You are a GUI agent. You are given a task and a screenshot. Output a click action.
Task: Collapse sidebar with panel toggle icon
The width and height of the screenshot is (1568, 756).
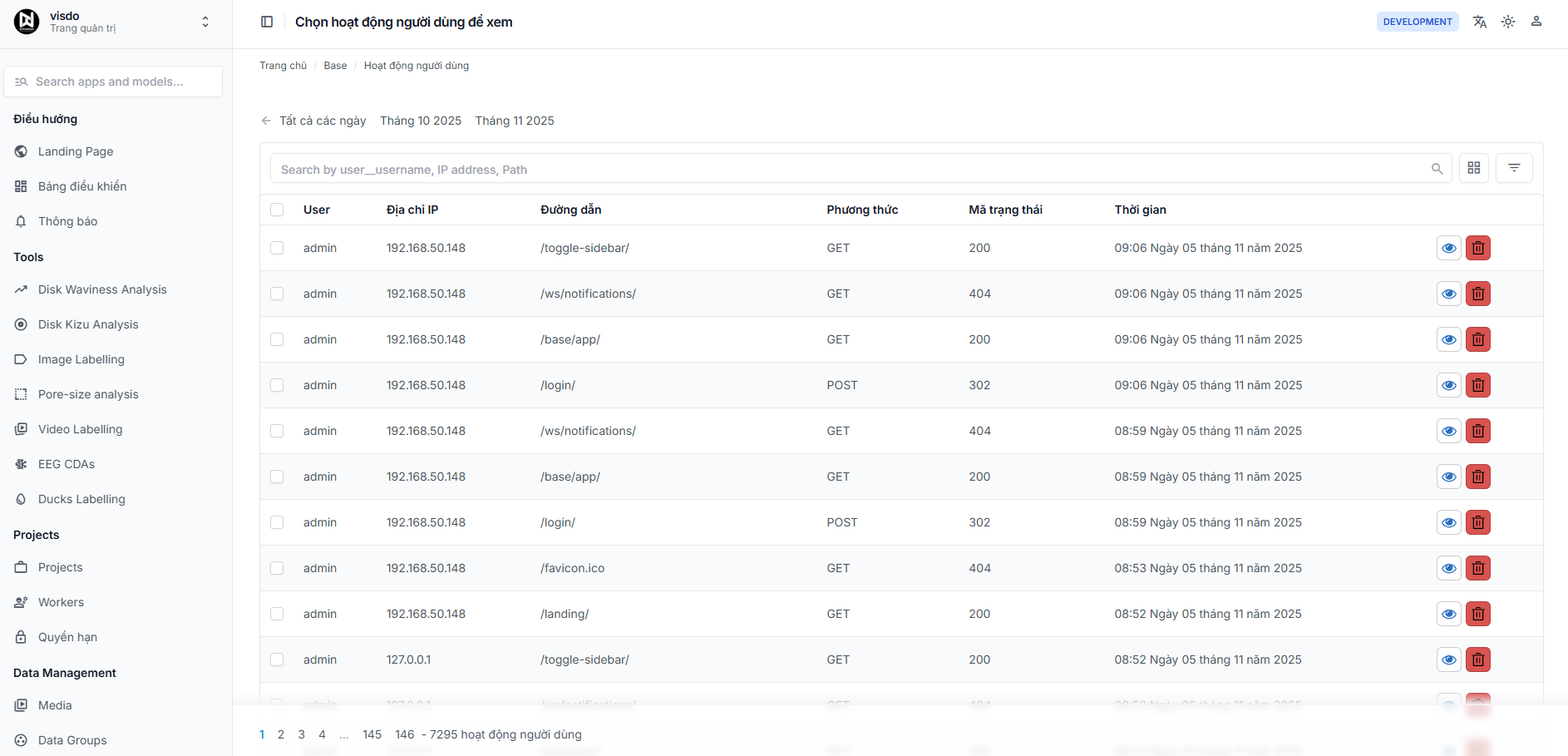pos(267,22)
